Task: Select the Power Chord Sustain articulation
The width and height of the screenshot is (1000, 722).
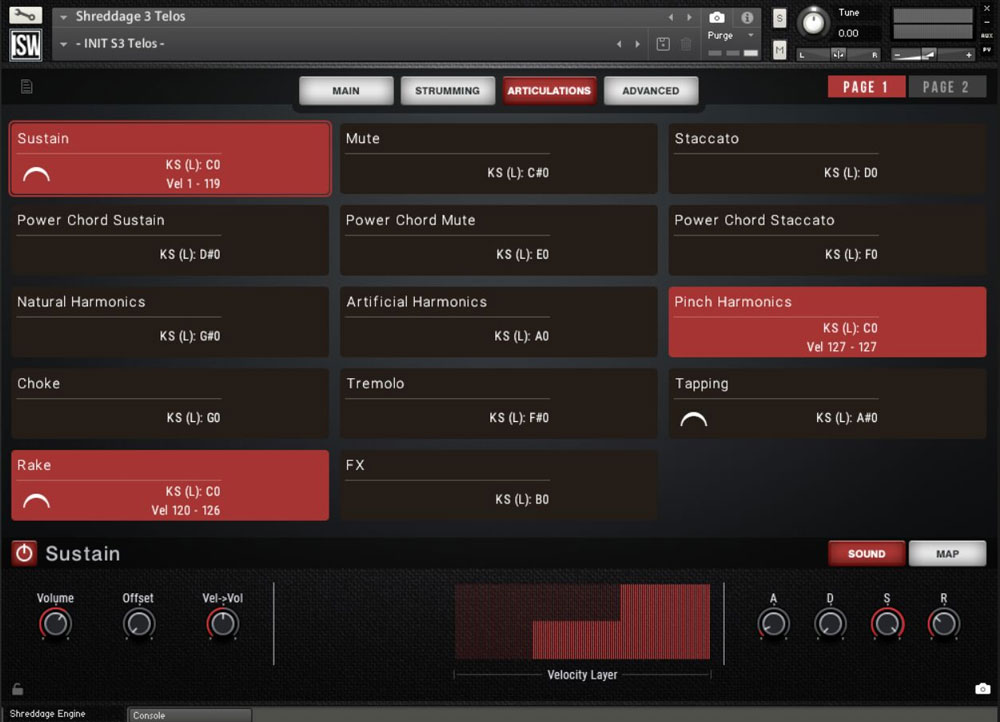Action: [x=170, y=240]
